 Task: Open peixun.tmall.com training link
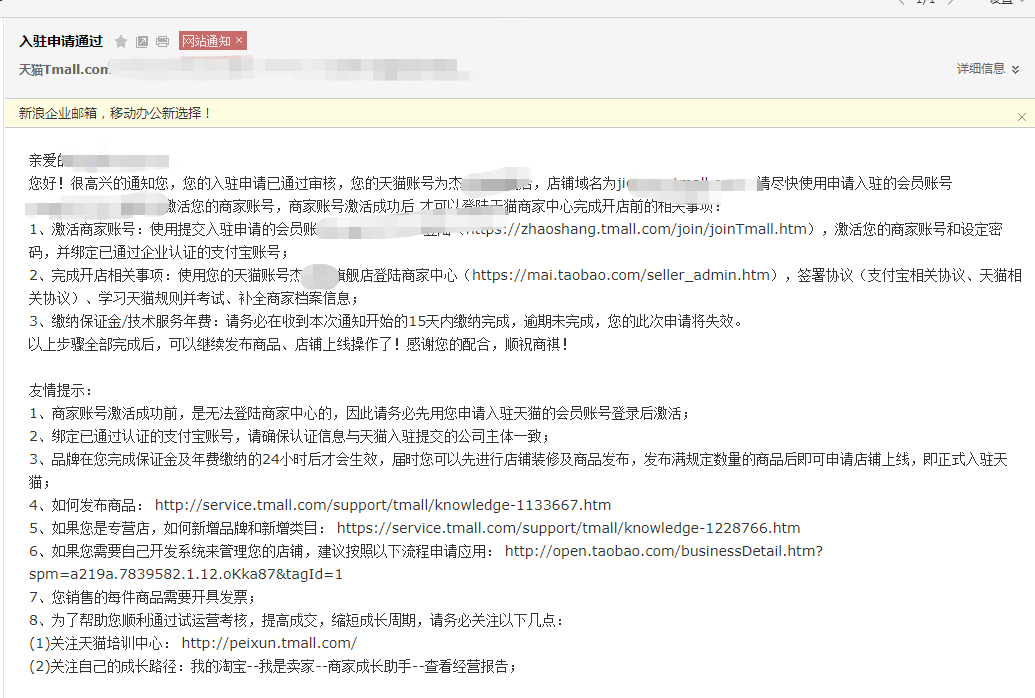tap(269, 643)
